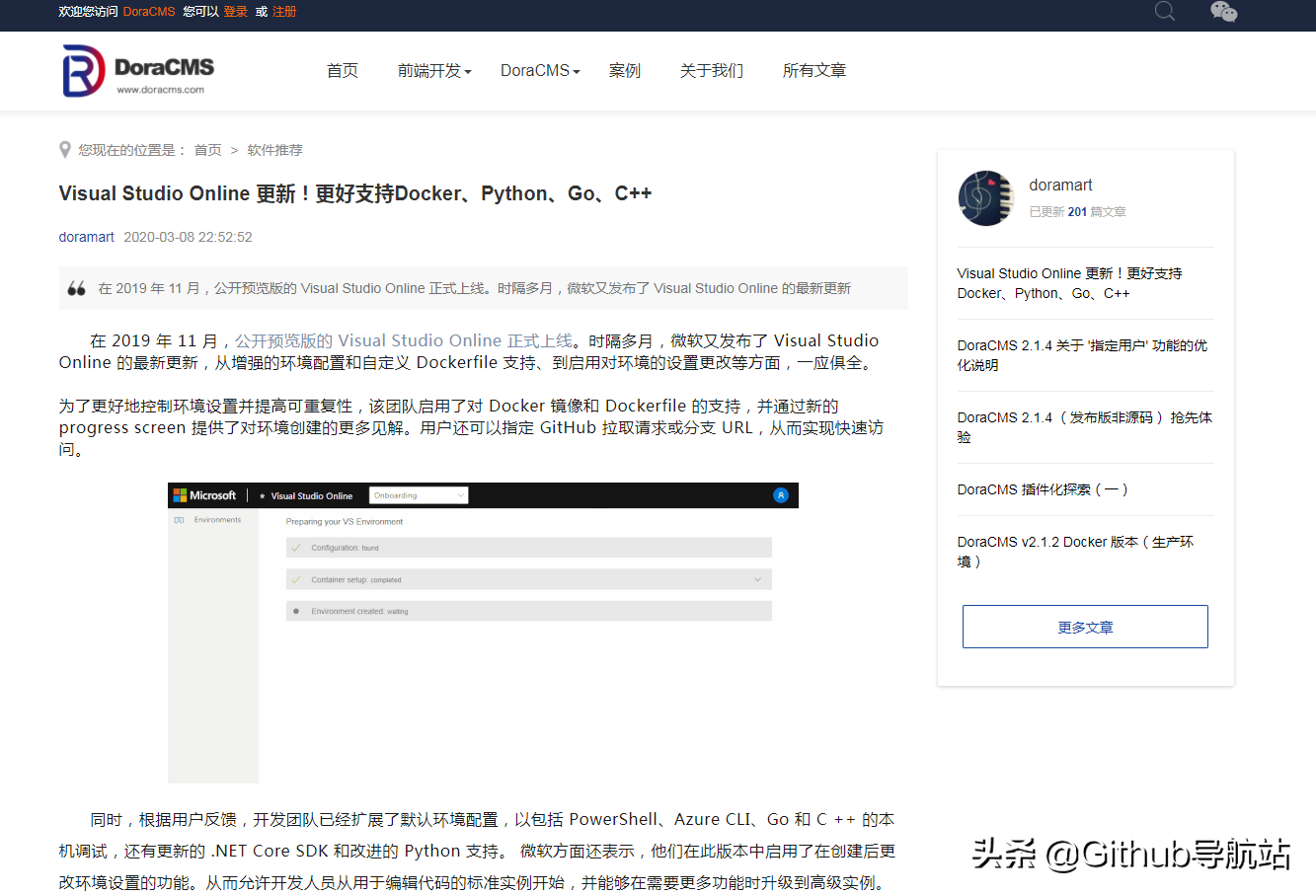The width and height of the screenshot is (1316, 896).
Task: Click the quotation mark icon in summary
Action: coord(76,288)
